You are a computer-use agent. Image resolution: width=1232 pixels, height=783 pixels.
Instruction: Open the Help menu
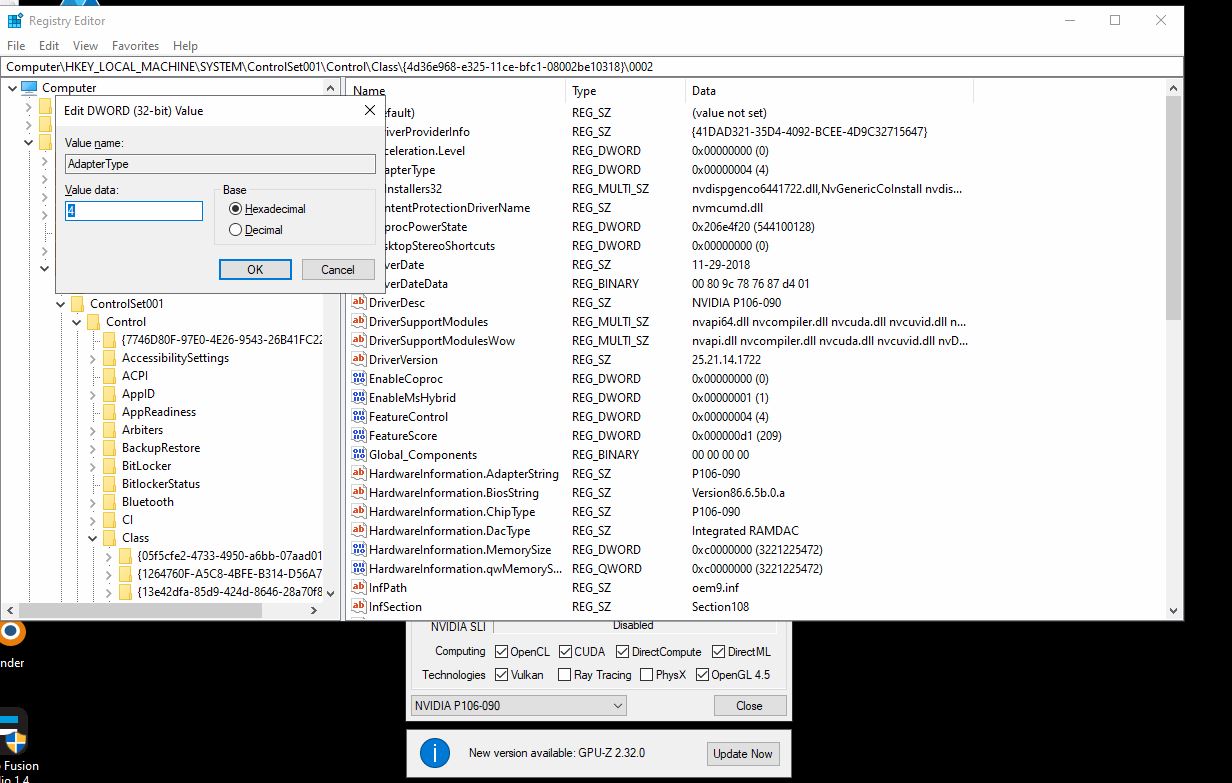[185, 46]
